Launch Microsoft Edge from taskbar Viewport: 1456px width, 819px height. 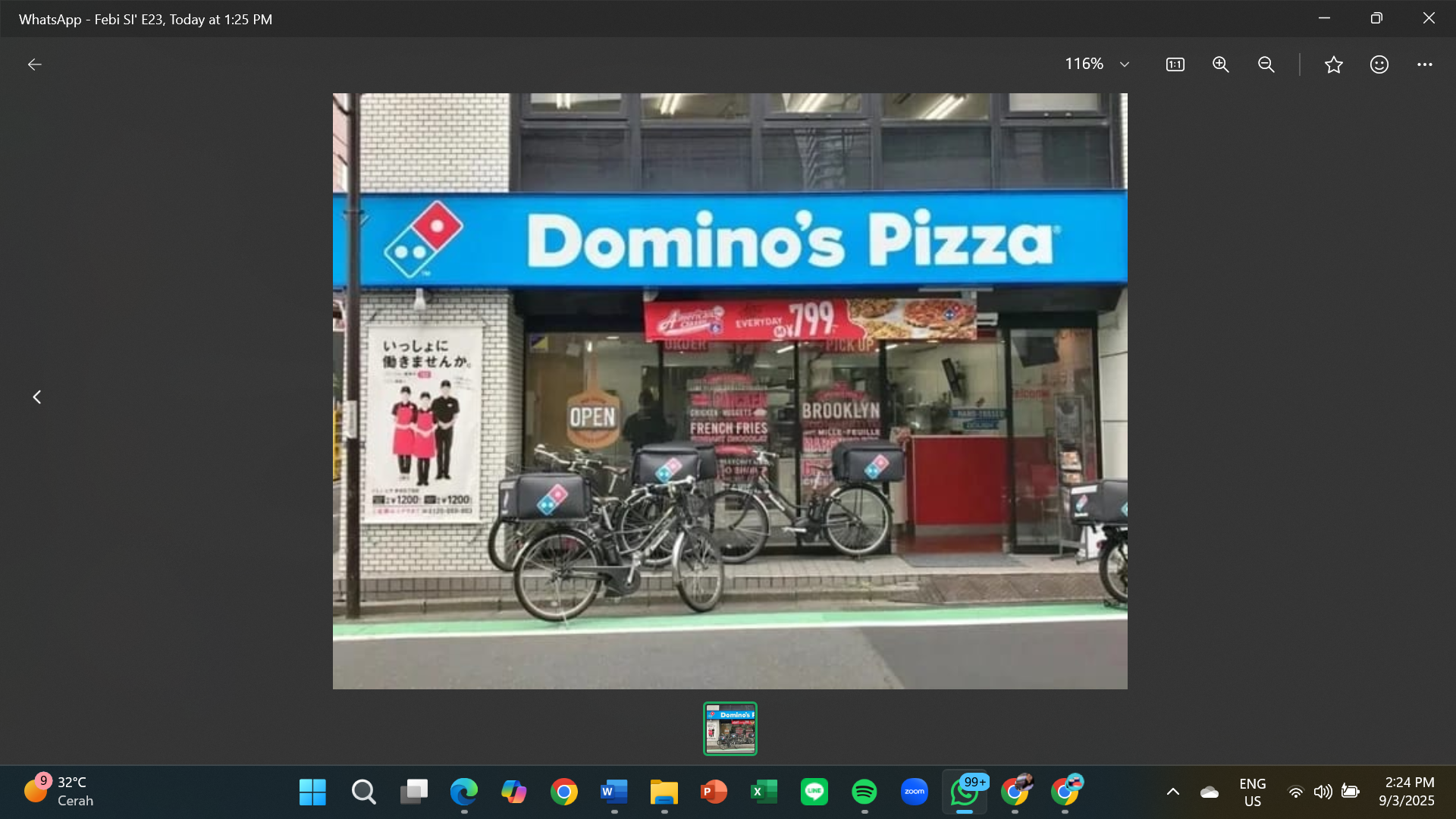tap(464, 792)
